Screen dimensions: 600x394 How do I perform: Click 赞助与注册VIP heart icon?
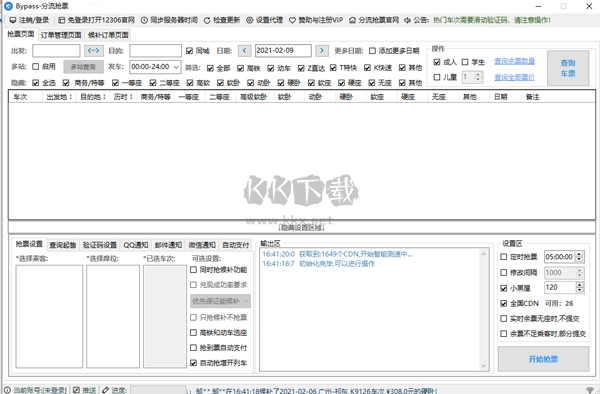pos(292,20)
